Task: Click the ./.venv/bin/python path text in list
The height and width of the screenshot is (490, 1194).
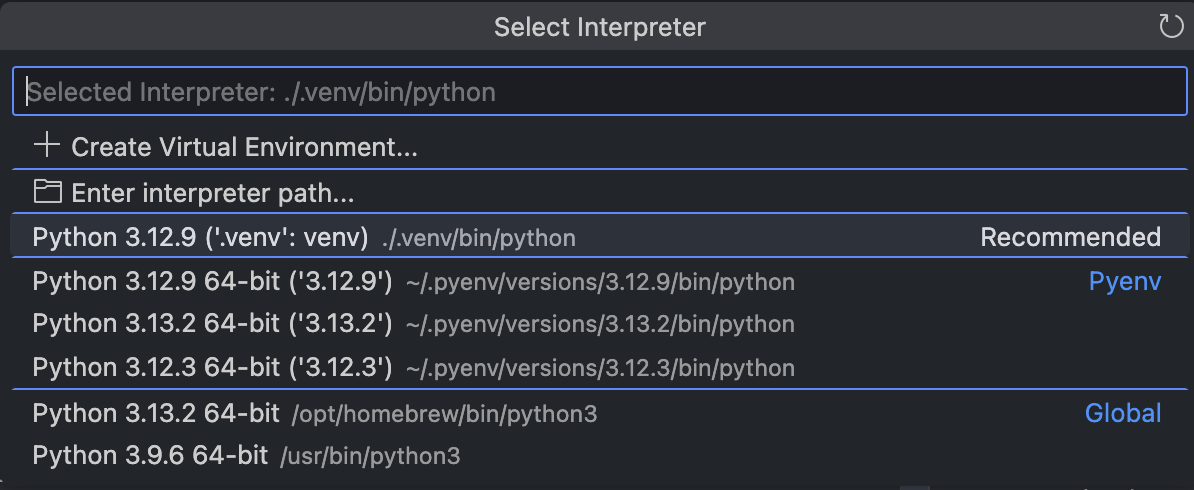Action: coord(478,238)
